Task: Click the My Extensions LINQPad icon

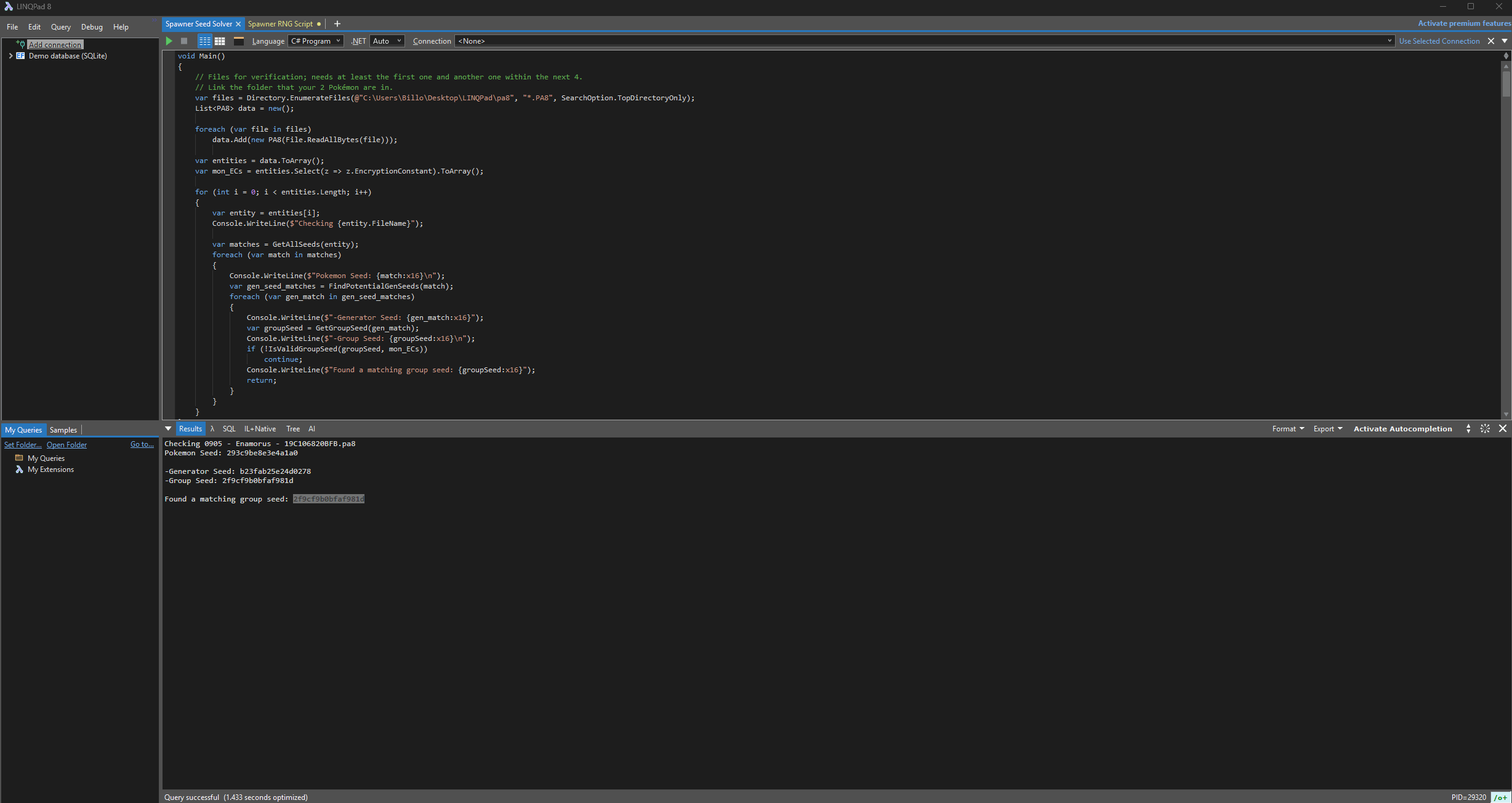Action: pos(19,469)
